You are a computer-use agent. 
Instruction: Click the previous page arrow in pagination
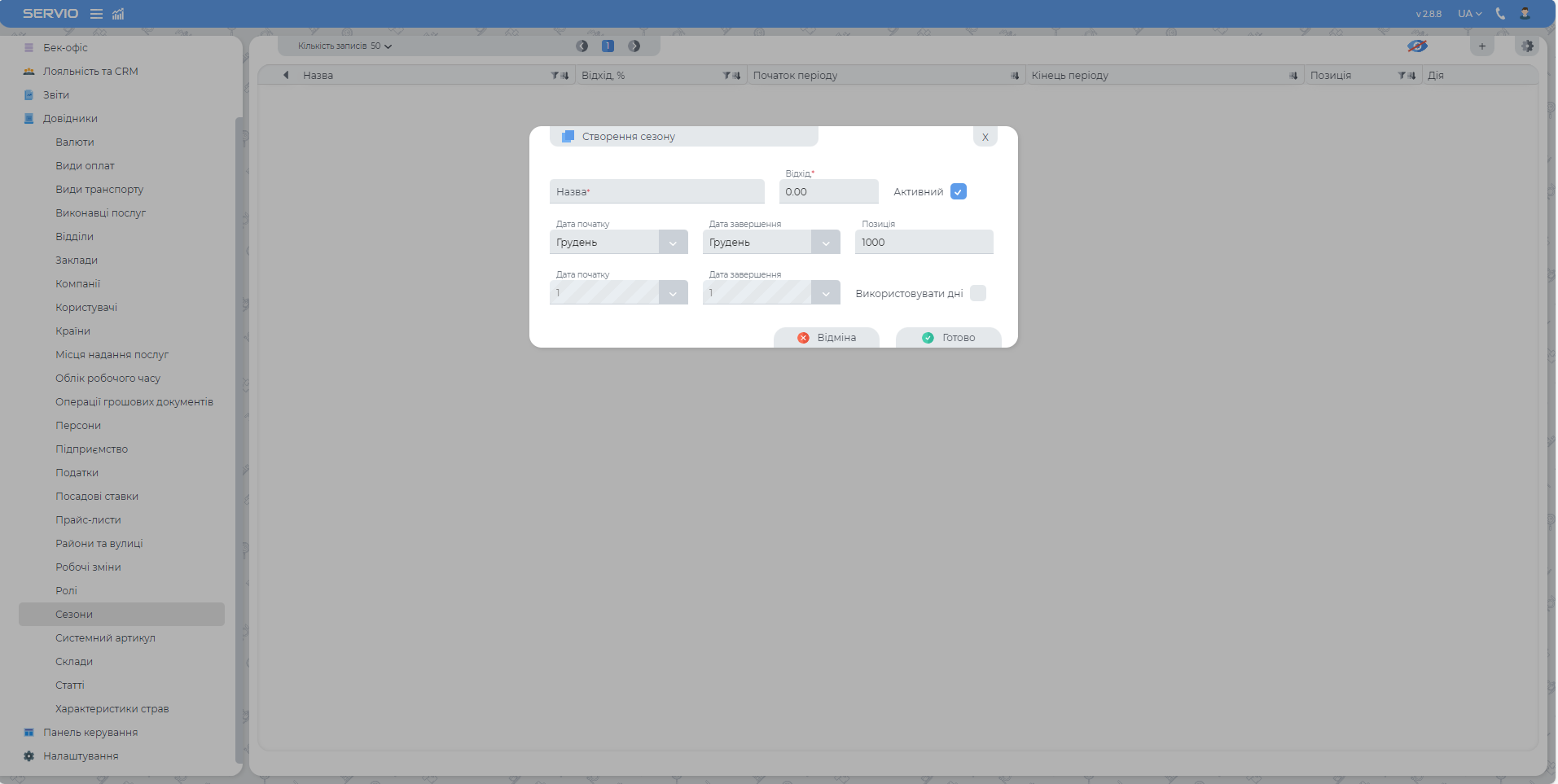pos(582,46)
